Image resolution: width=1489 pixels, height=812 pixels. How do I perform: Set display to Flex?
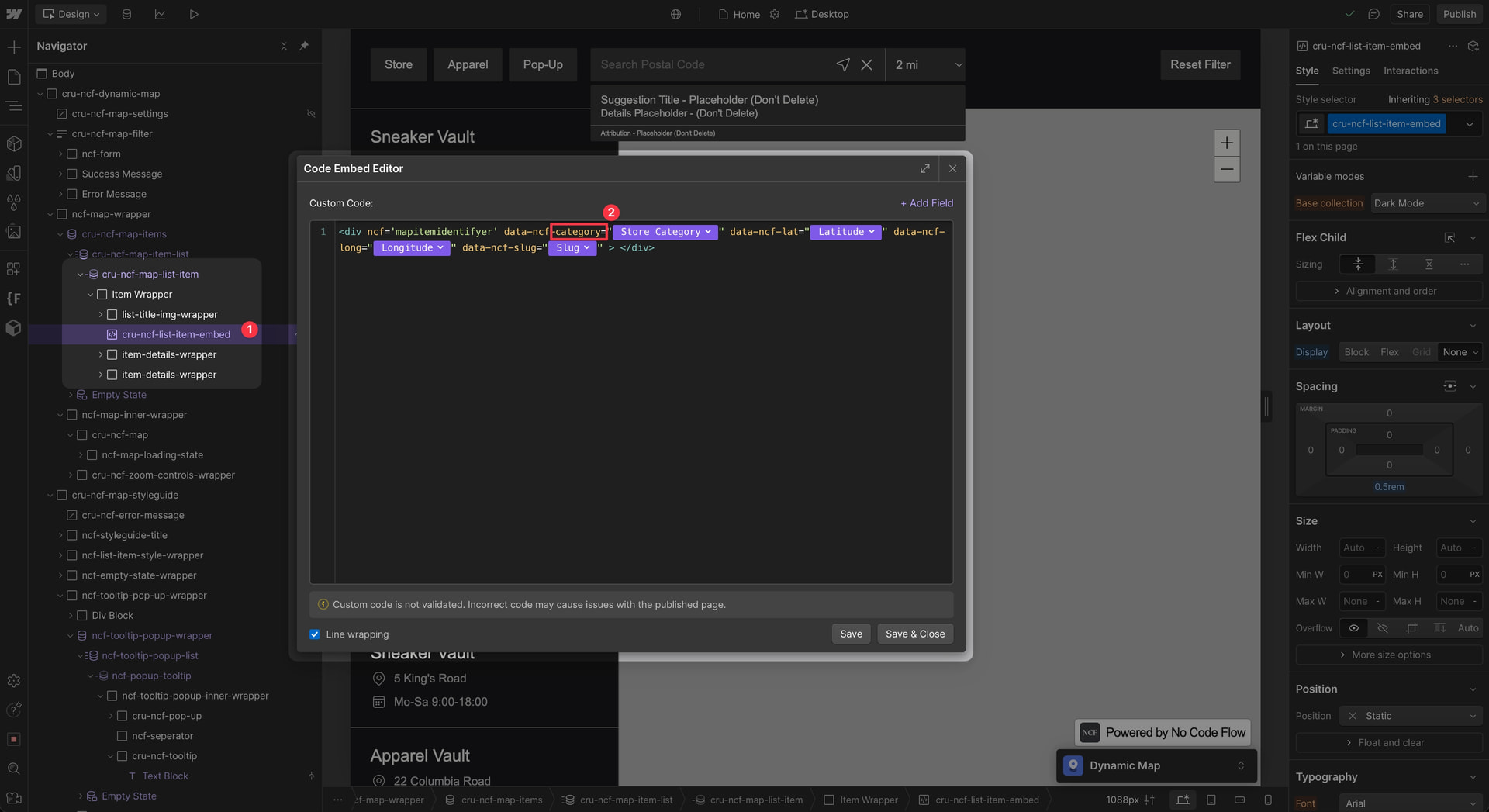point(1390,352)
